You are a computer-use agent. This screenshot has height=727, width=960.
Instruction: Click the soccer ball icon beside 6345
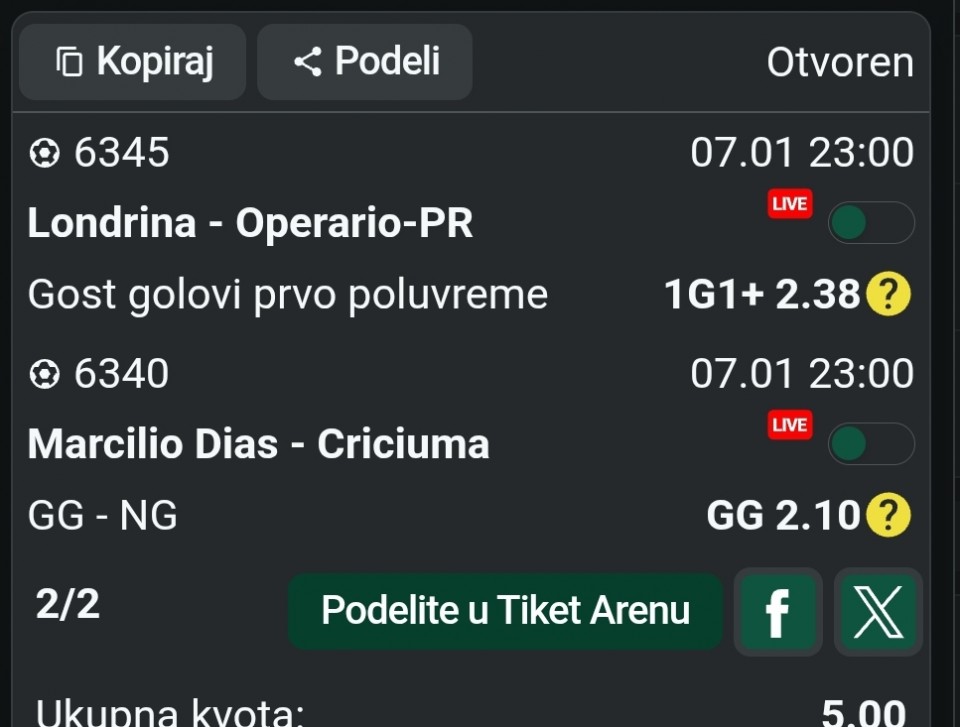click(44, 153)
